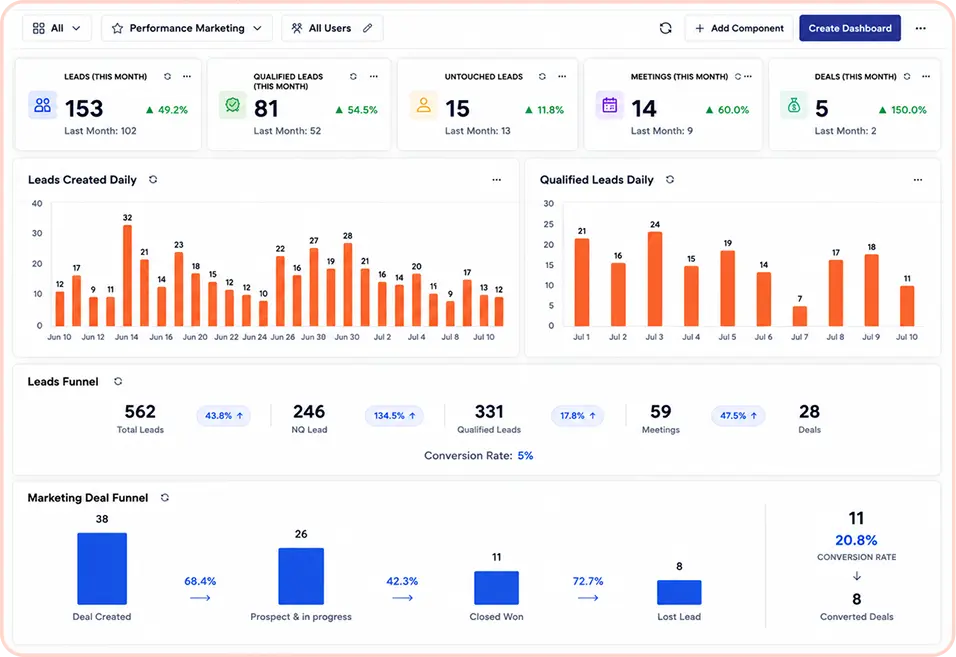
Task: Open the top-right dashboard more options menu
Action: click(x=921, y=28)
